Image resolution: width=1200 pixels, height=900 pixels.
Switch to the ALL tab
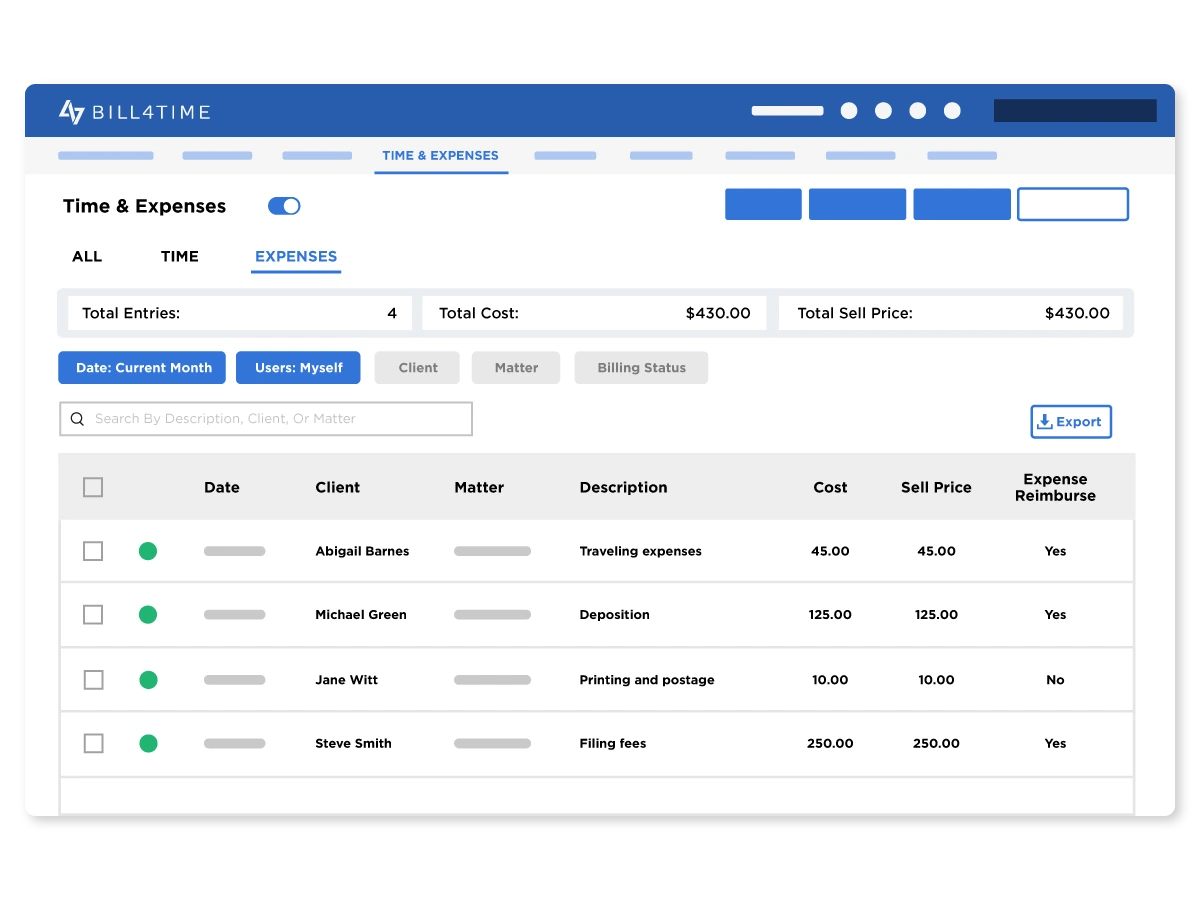coord(87,257)
